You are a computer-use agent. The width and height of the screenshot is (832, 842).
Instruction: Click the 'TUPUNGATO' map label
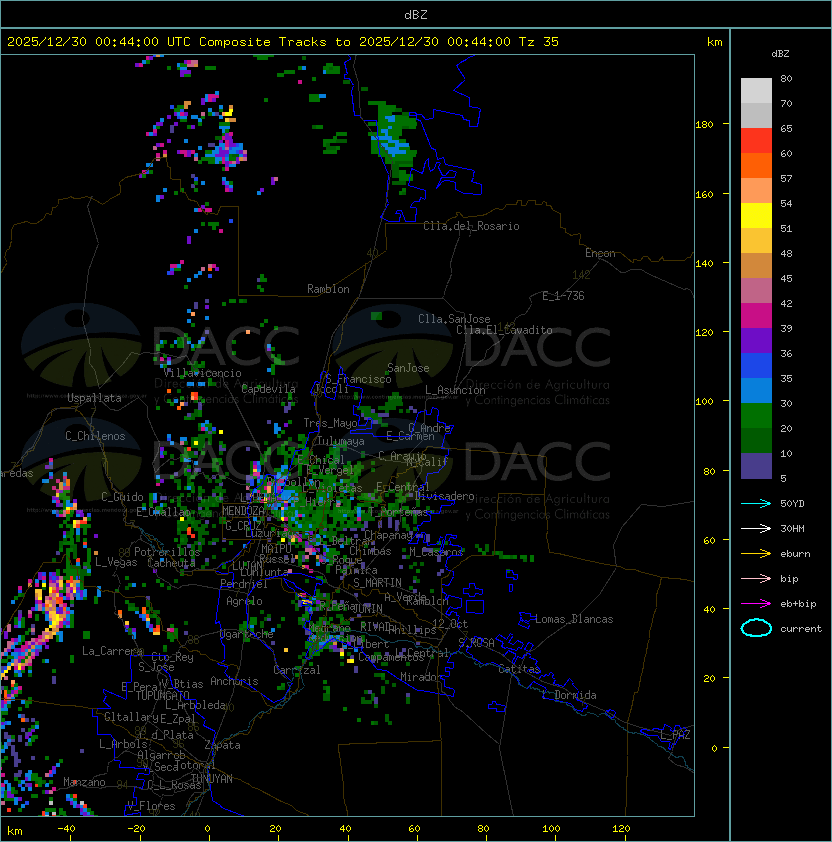pyautogui.click(x=162, y=695)
